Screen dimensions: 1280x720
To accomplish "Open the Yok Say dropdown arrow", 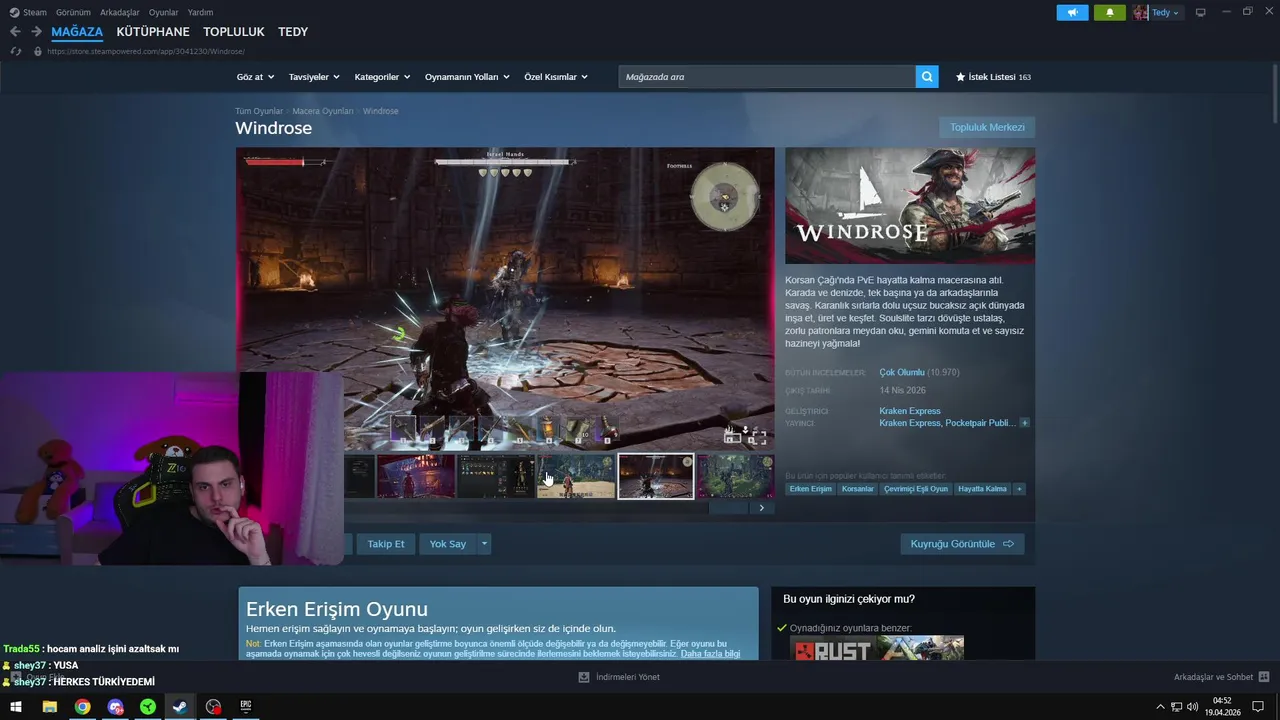I will point(484,544).
